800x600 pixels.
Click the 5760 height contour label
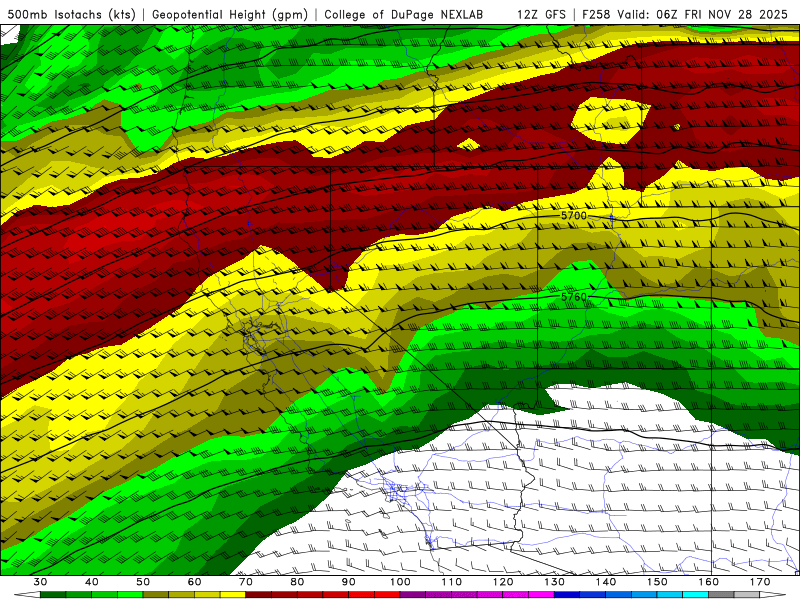(574, 296)
